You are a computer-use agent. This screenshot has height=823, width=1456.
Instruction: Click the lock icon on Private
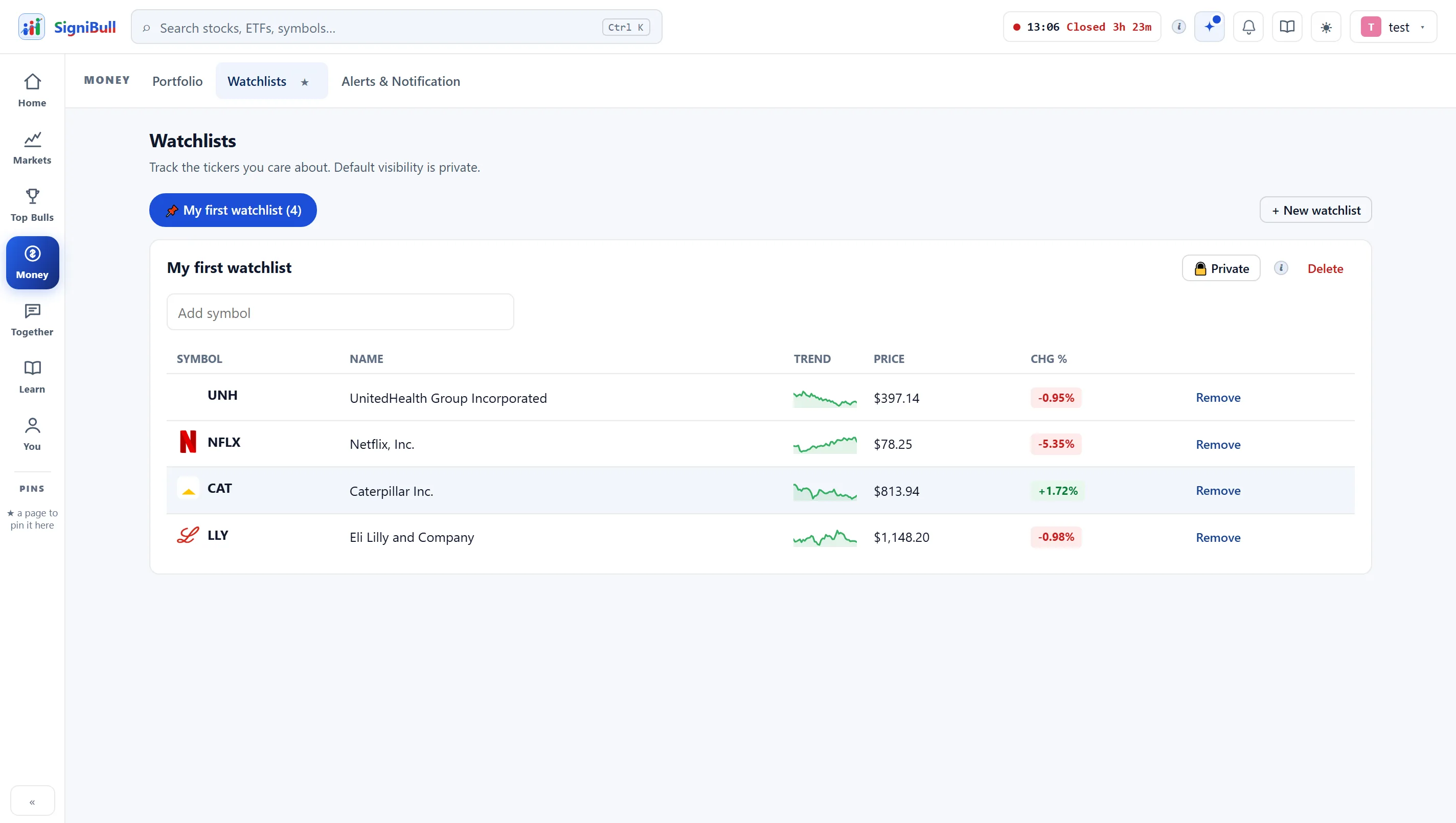coord(1200,268)
